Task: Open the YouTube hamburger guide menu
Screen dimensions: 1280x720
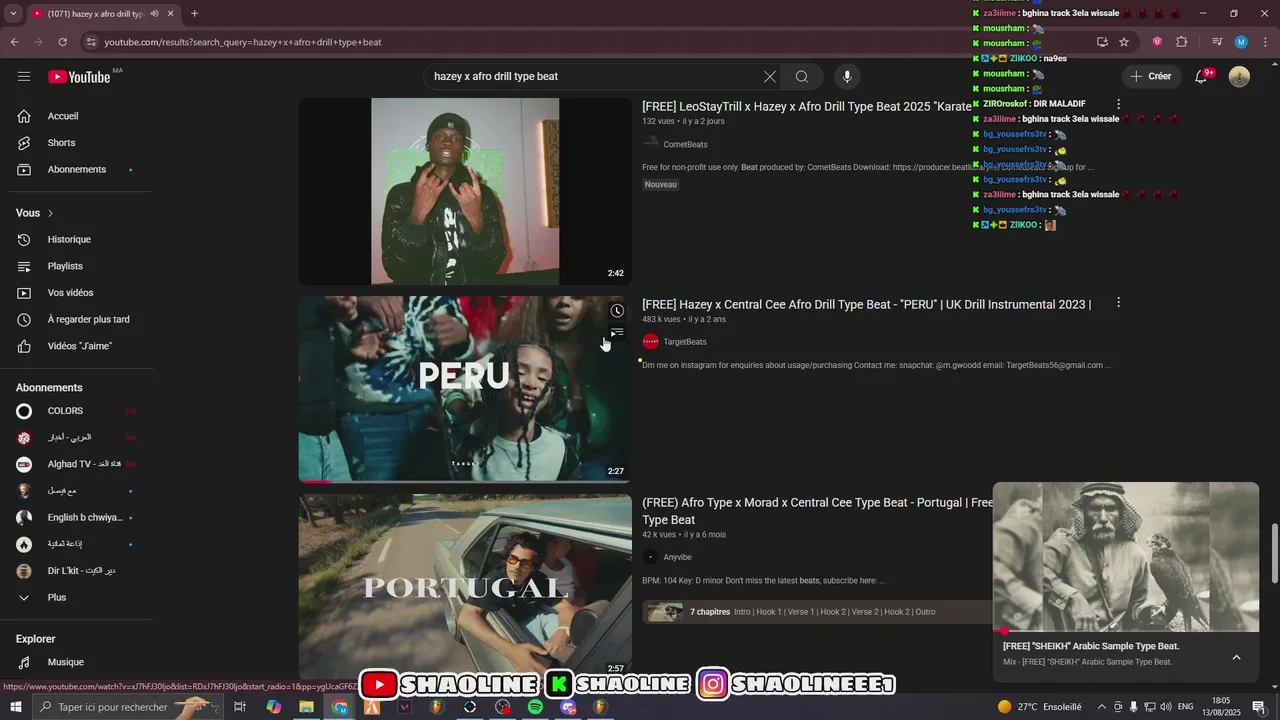Action: click(x=24, y=77)
